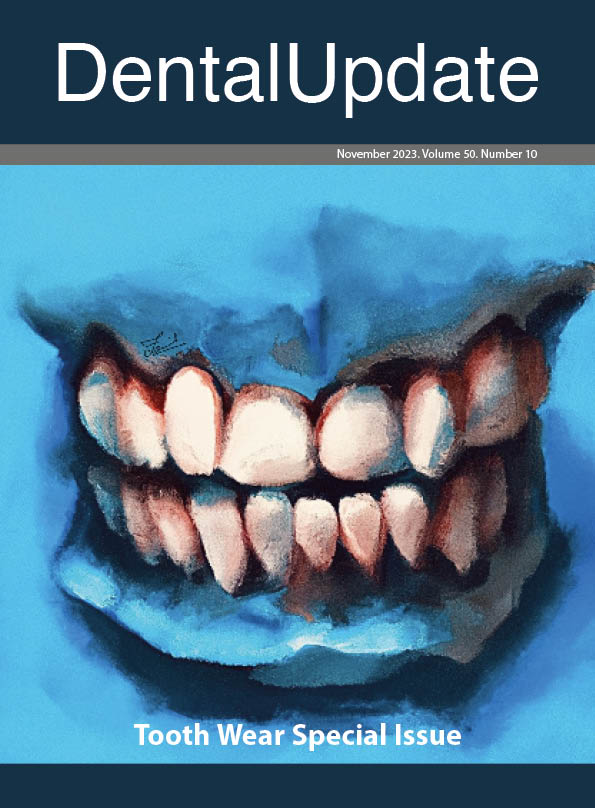
Task: Click the navy footer bar below the caption
Action: pyautogui.click(x=297, y=786)
